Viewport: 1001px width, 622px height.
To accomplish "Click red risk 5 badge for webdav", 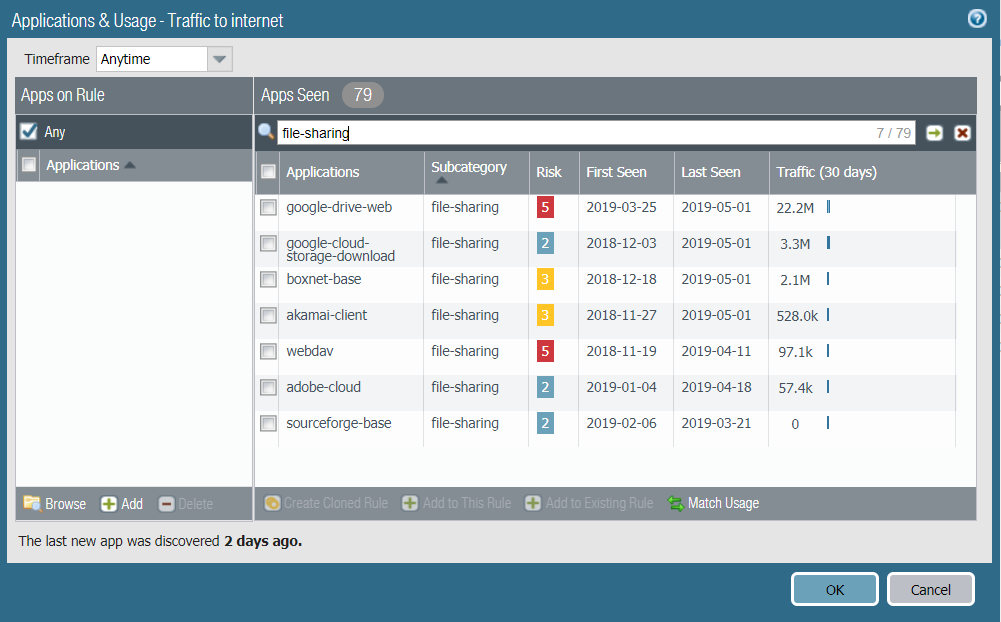I will 545,351.
